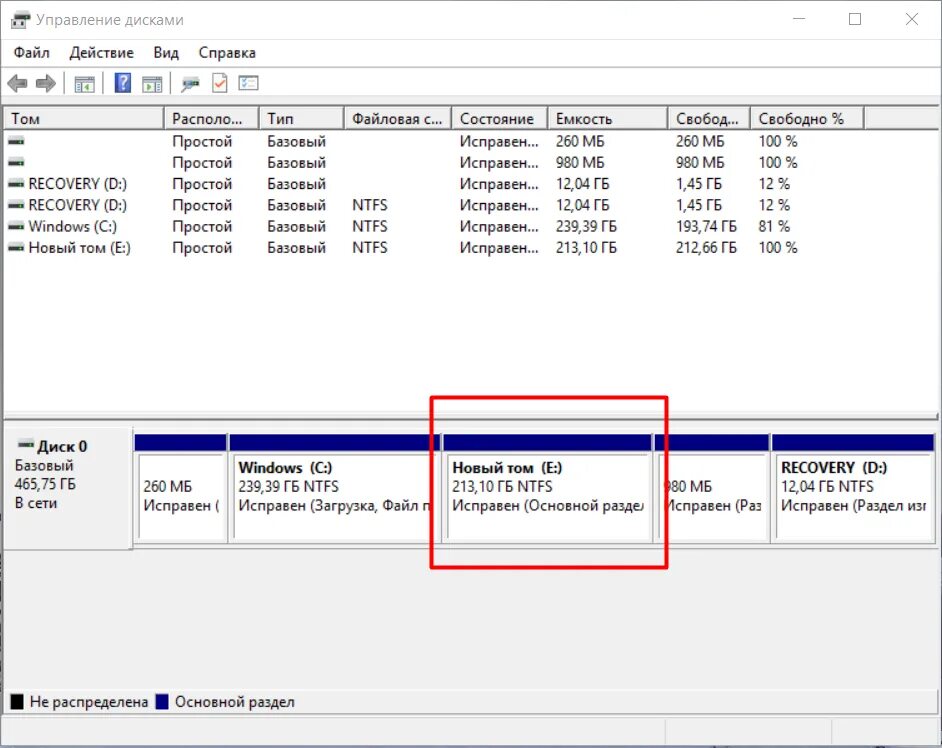Click the drive icon of the 260 МБ volume row

point(16,141)
